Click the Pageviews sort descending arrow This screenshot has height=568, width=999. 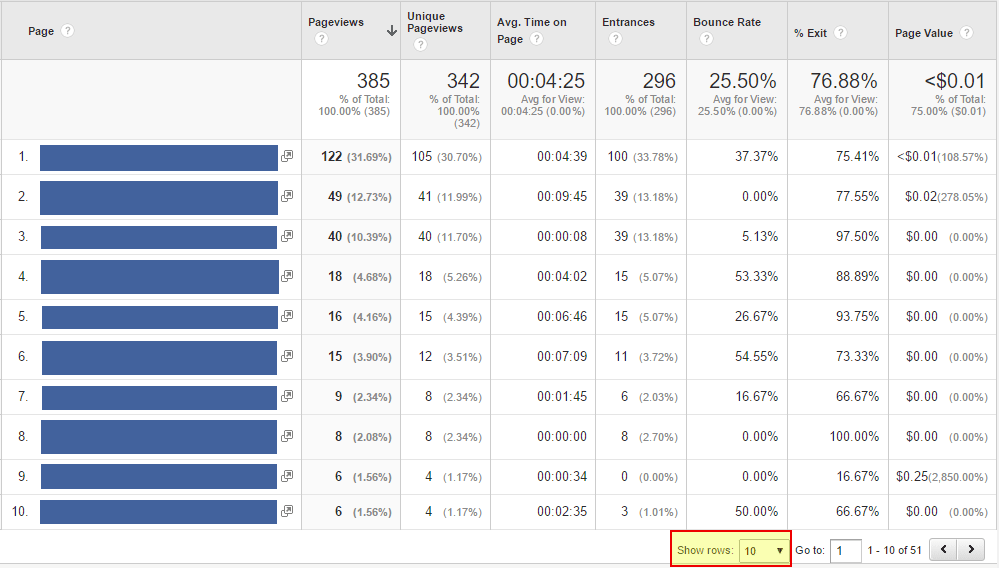point(391,31)
